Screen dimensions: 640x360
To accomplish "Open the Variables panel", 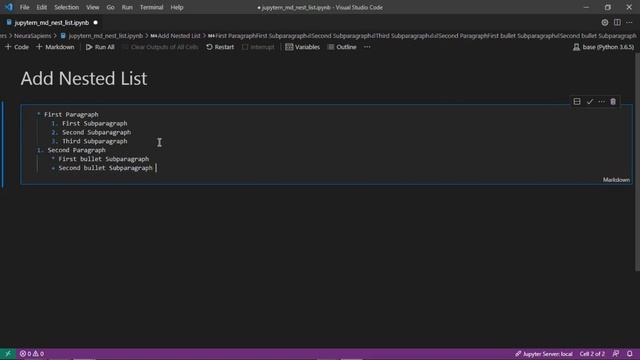I will (x=302, y=47).
